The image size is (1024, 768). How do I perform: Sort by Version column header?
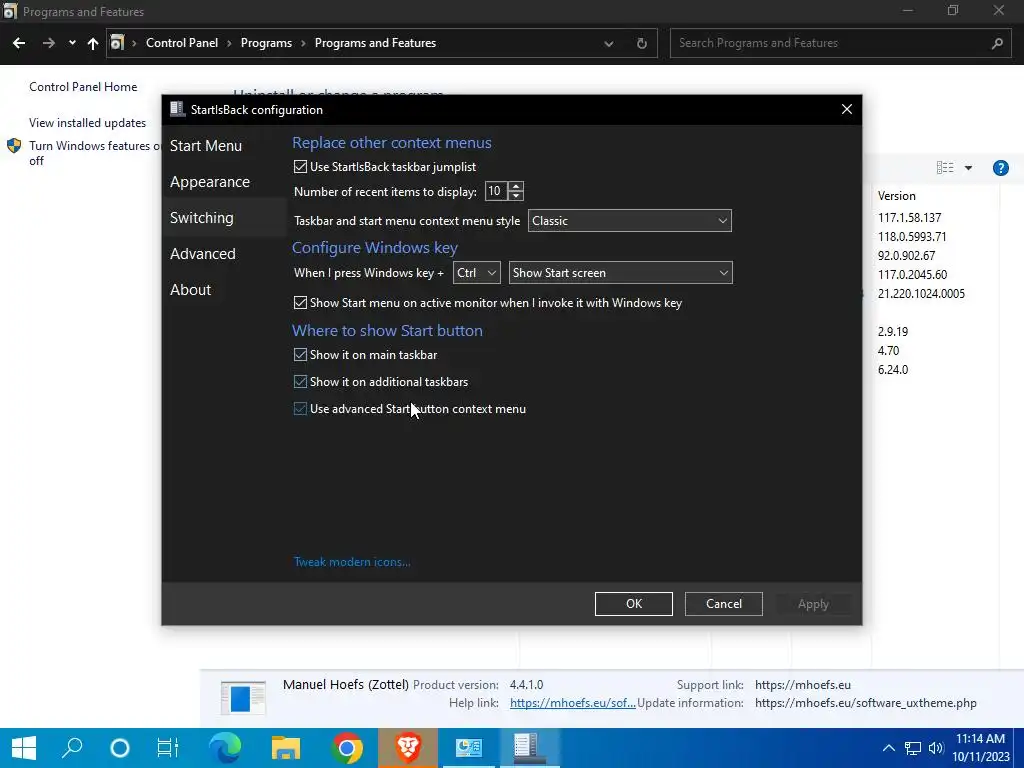(x=896, y=196)
